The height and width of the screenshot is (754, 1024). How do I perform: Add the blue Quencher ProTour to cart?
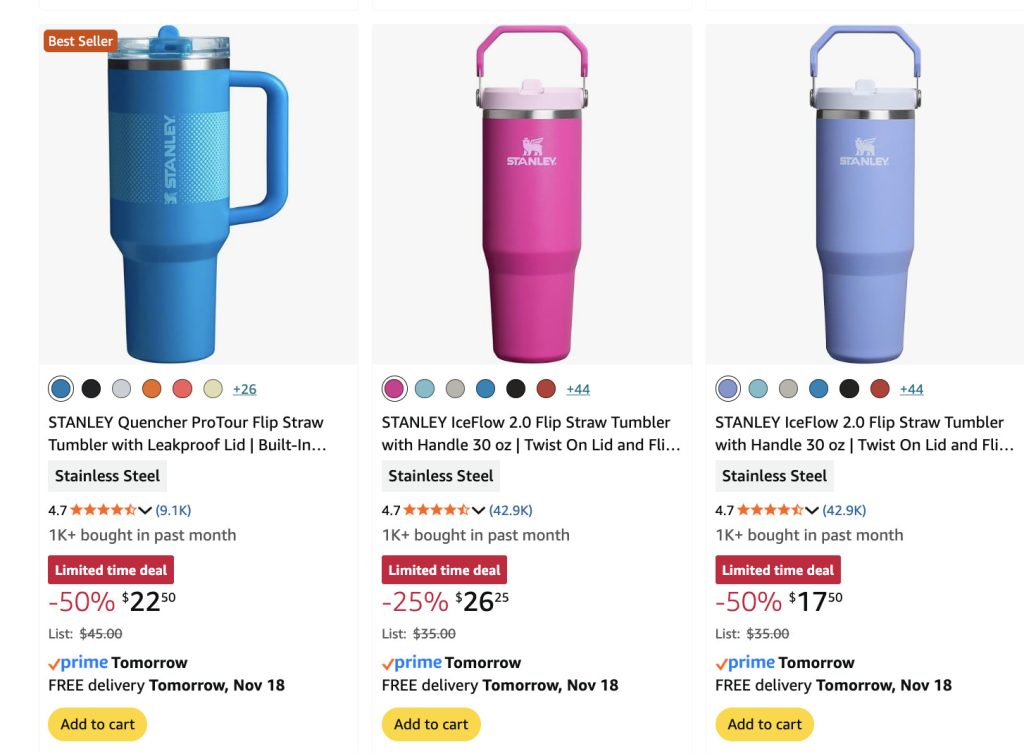click(x=97, y=724)
